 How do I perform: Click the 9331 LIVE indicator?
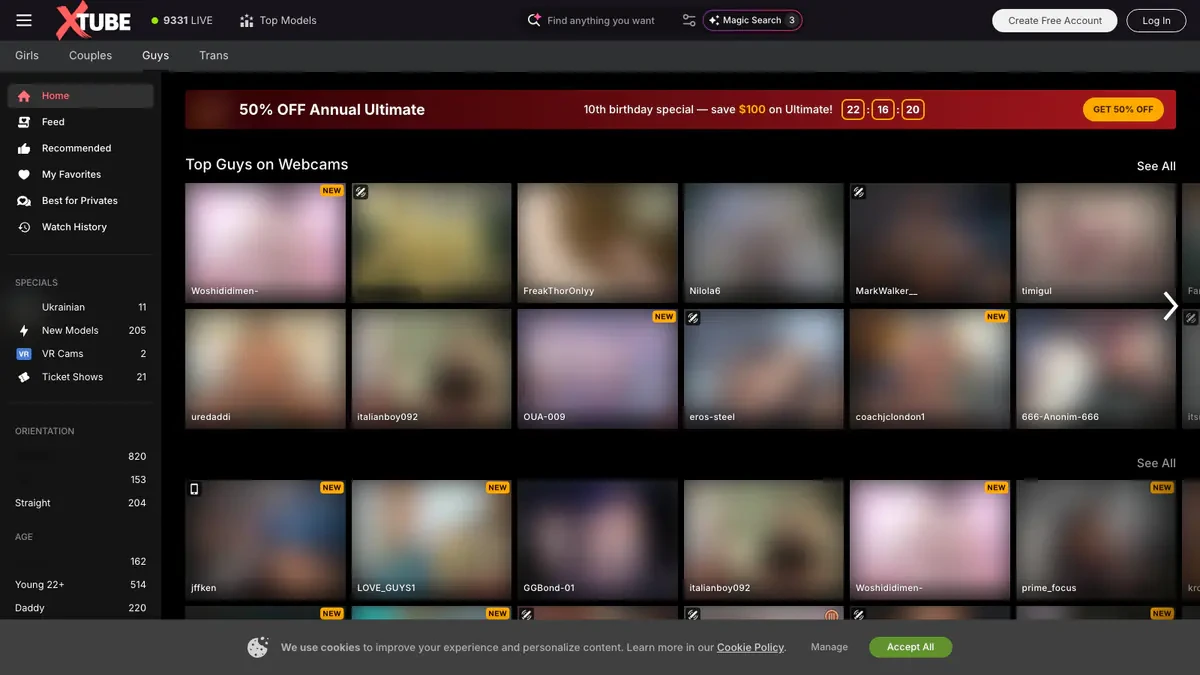[182, 20]
